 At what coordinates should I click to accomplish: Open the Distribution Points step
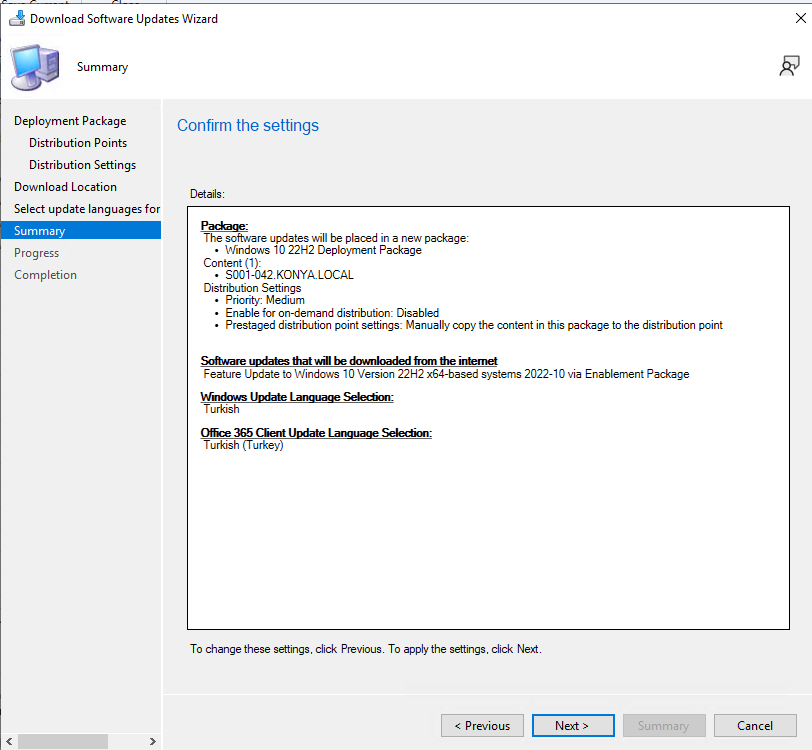click(78, 142)
